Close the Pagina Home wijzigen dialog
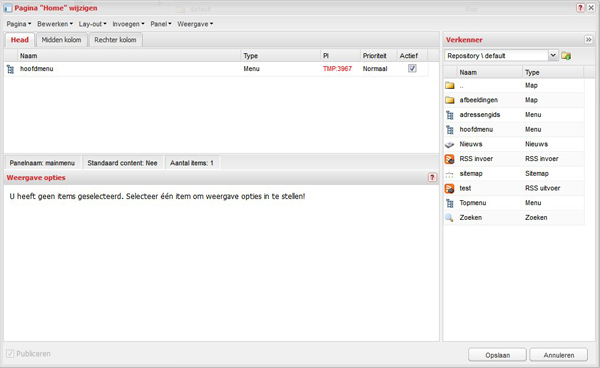This screenshot has width=600, height=368. 591,8
